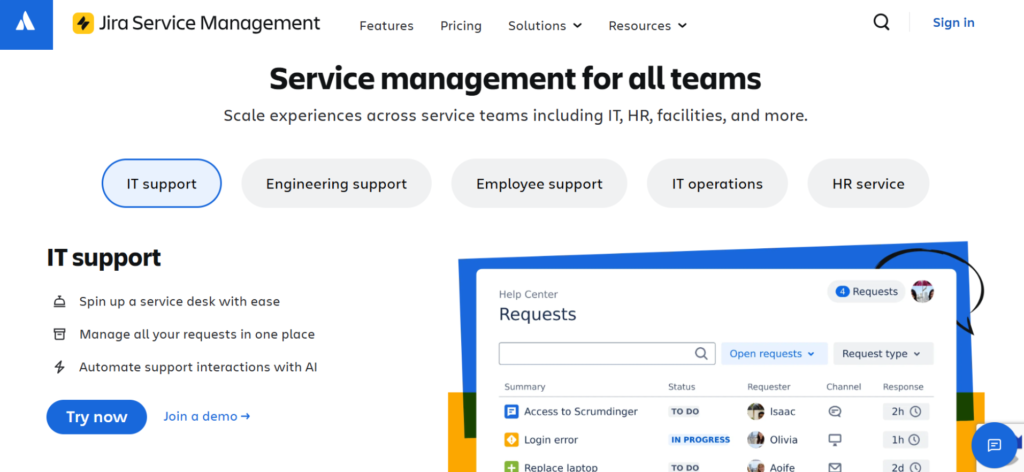This screenshot has width=1024, height=472.
Task: Switch to the IT operations tab
Action: pos(717,183)
